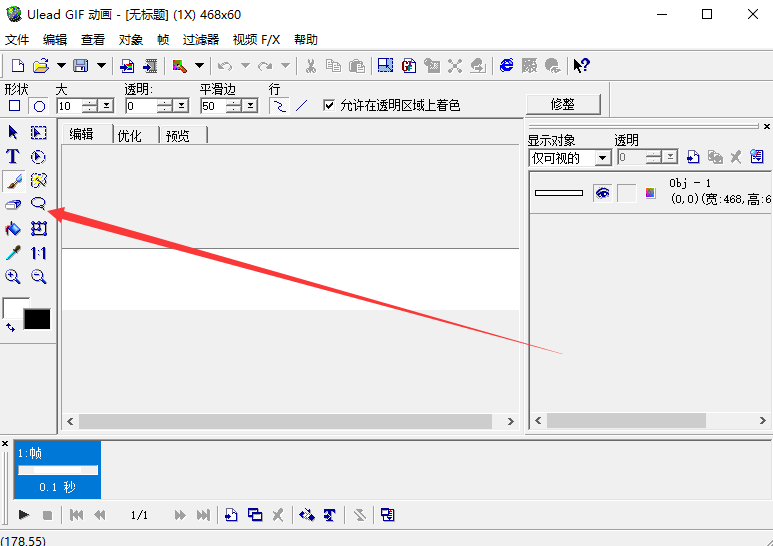Image resolution: width=773 pixels, height=546 pixels.
Task: Toggle eye visibility for Obj - 1
Action: pos(602,193)
